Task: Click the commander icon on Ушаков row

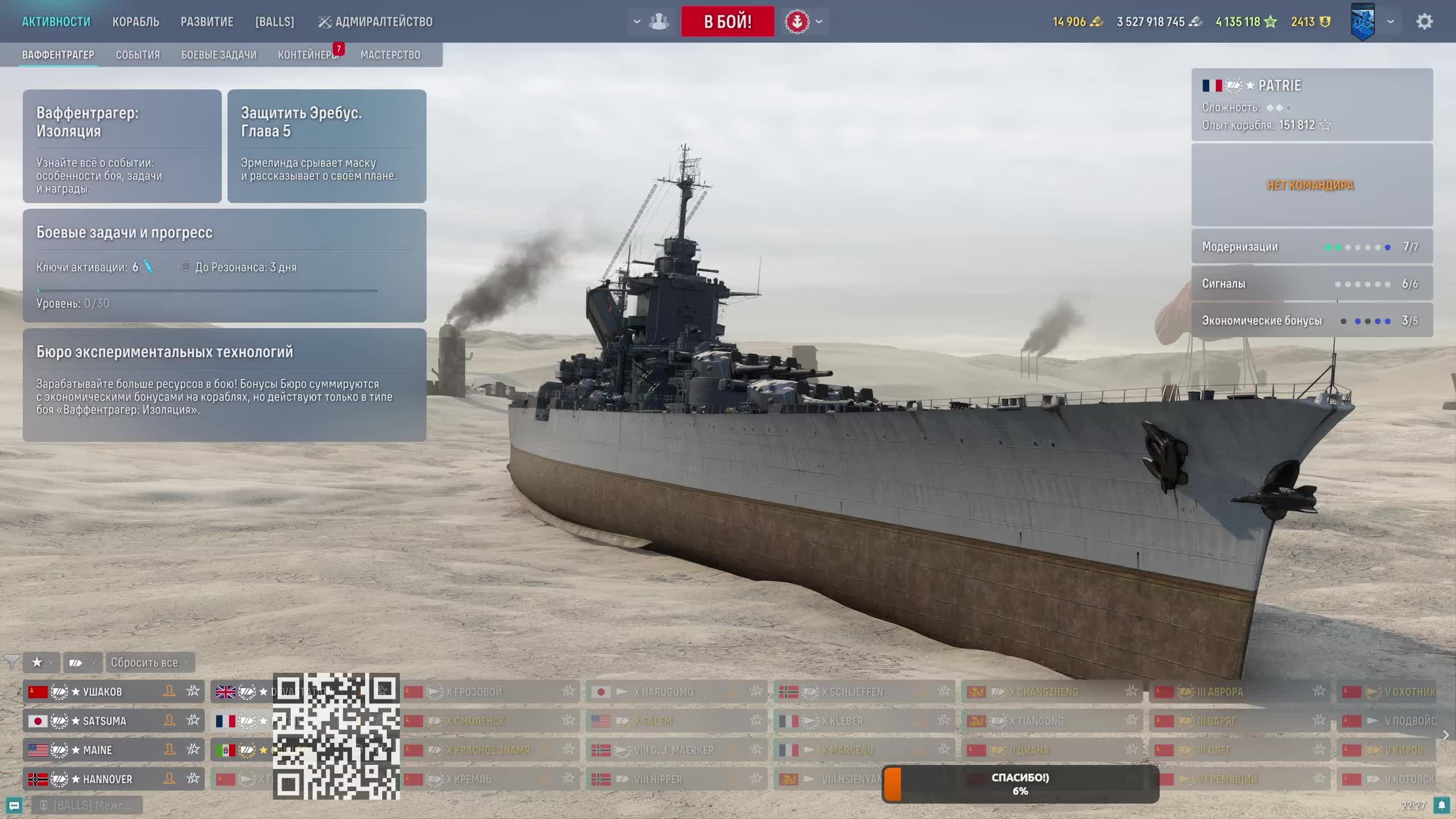Action: point(169,691)
